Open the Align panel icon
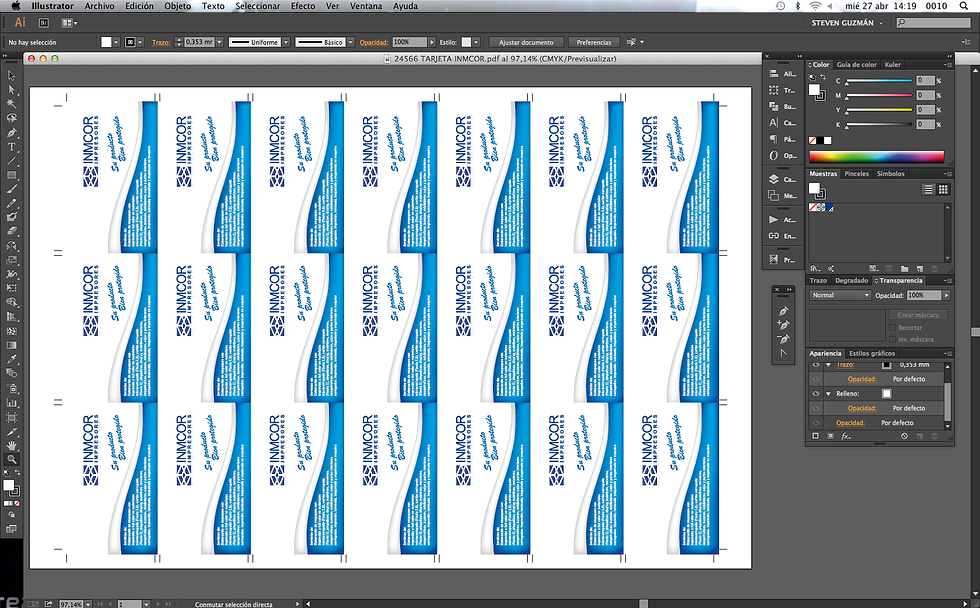This screenshot has width=980, height=608. click(774, 74)
